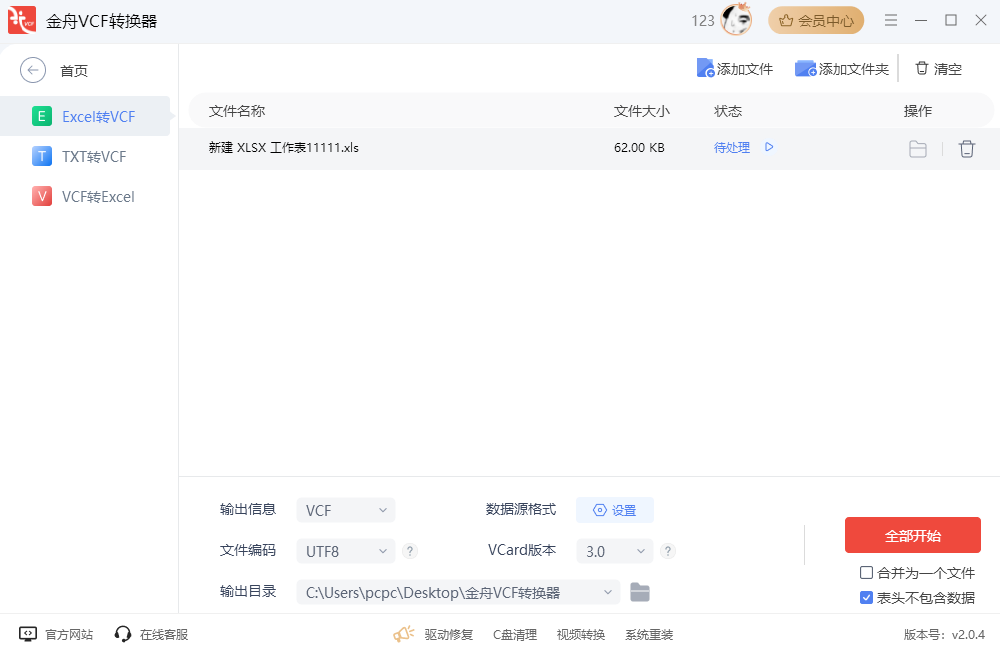Click 驱动修复 in bottom bar
1000x653 pixels.
(448, 635)
